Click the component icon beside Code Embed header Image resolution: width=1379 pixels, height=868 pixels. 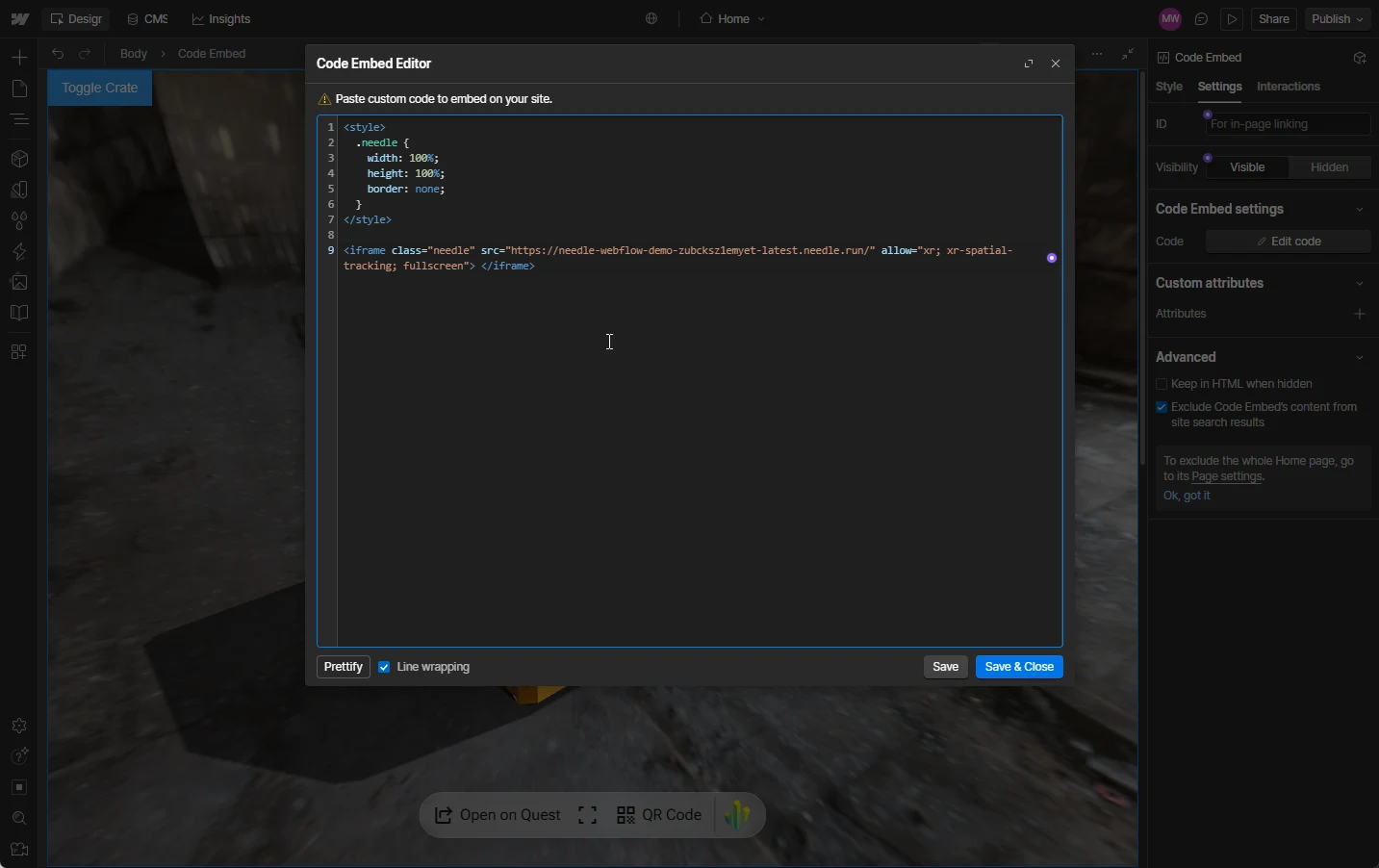tap(1360, 58)
